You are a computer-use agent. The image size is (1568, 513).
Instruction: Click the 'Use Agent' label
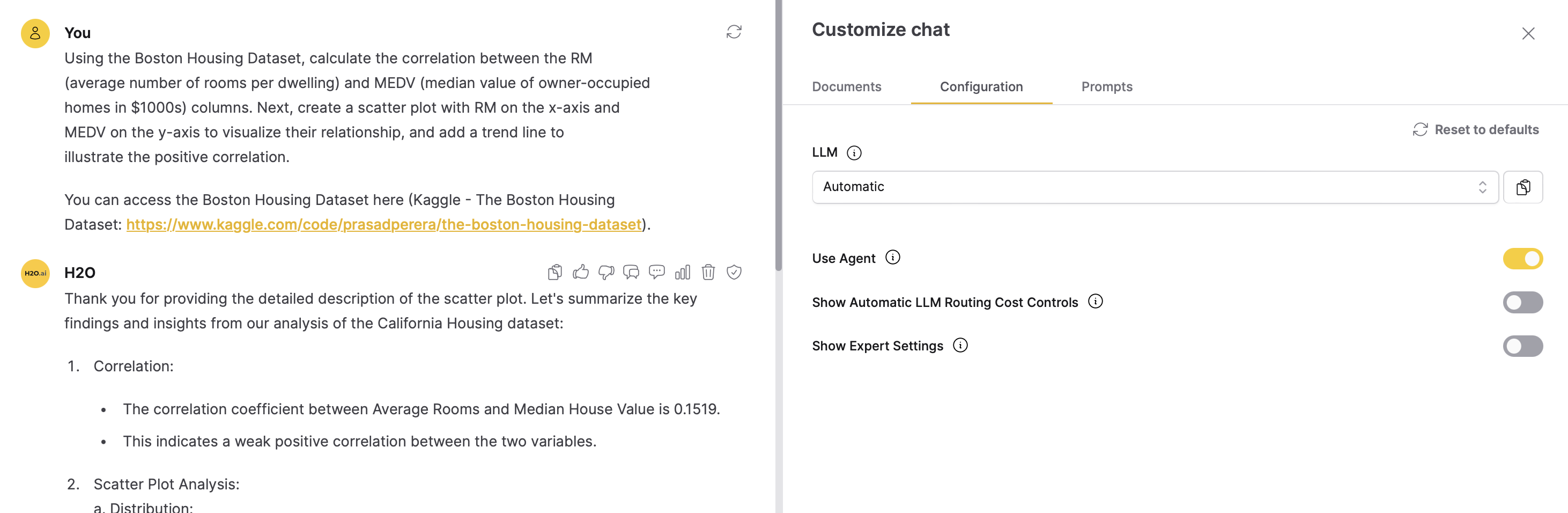[843, 258]
